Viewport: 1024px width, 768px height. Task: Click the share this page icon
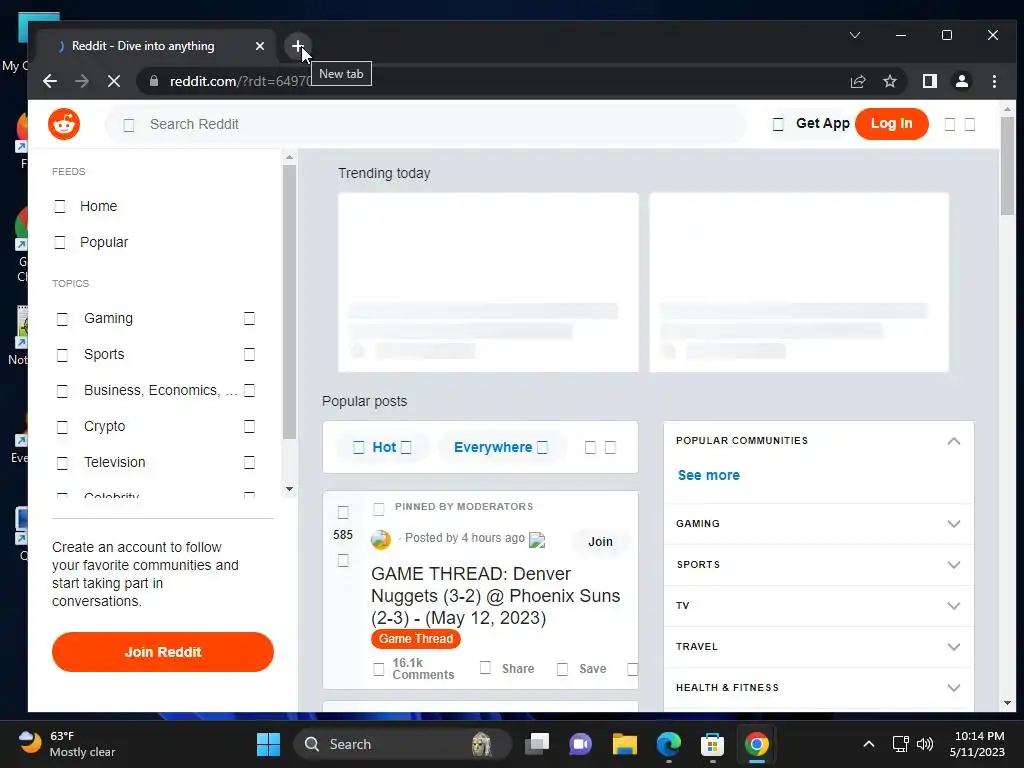click(857, 81)
